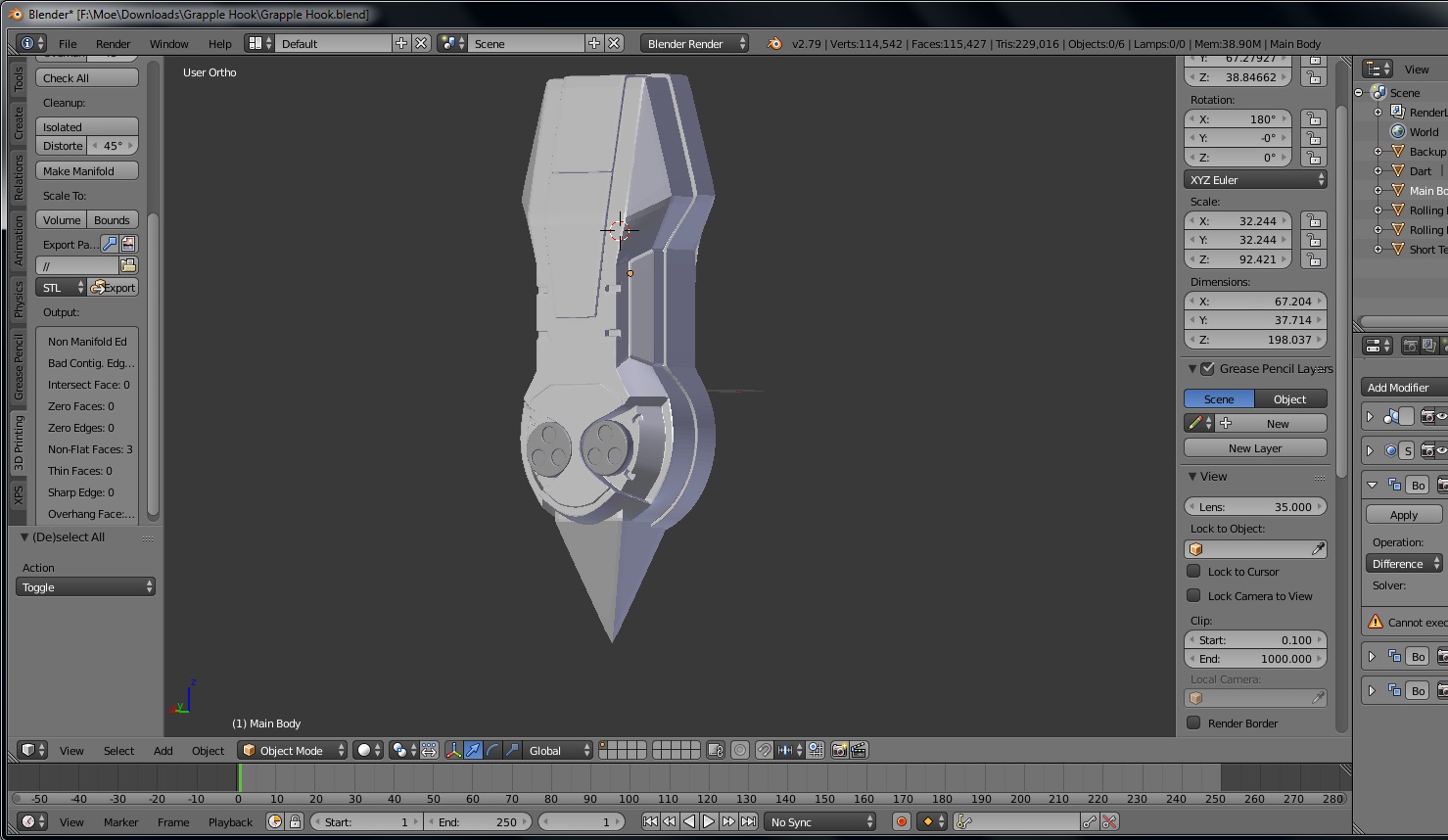
Task: Open the Toggle action dropdown
Action: coord(86,586)
